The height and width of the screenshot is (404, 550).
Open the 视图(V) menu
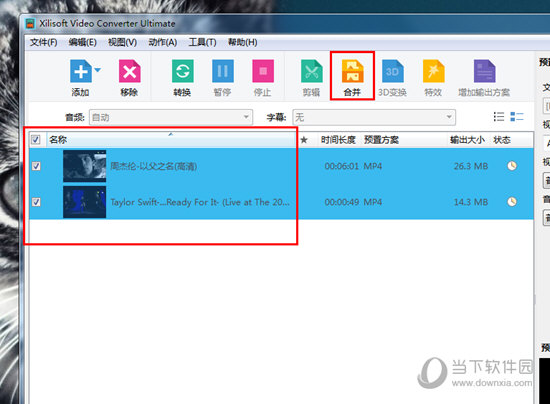point(122,42)
